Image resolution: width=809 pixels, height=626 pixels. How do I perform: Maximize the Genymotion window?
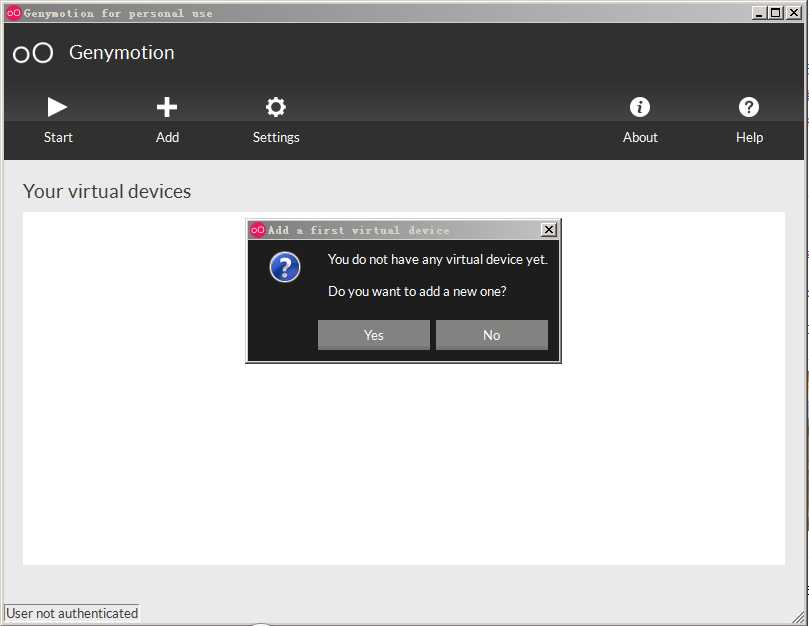point(775,13)
